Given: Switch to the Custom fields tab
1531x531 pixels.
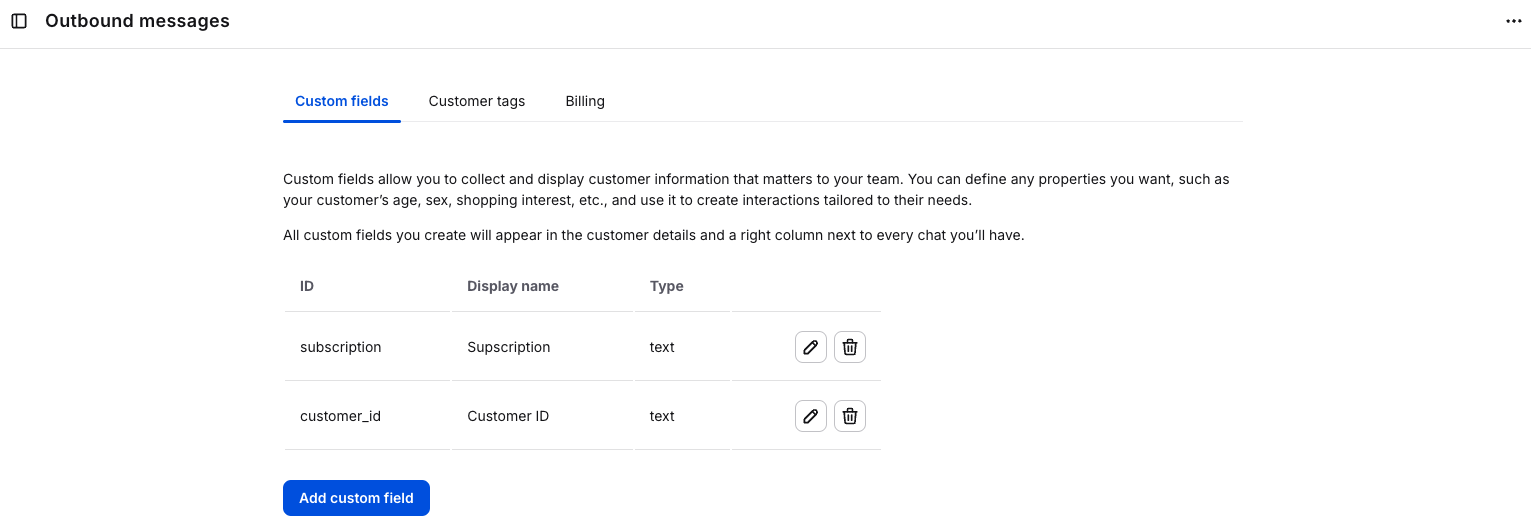Looking at the screenshot, I should (342, 101).
